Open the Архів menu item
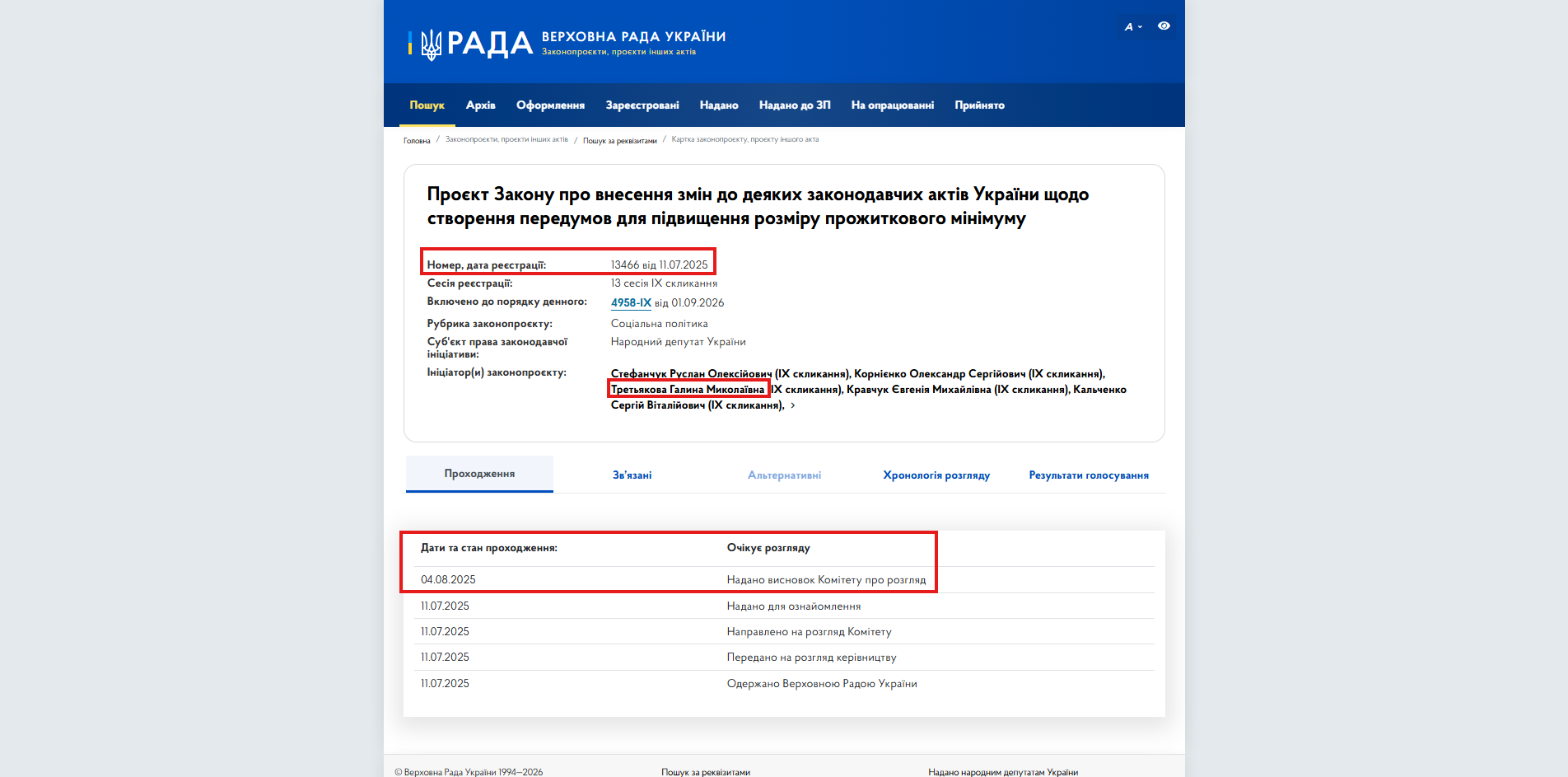The image size is (1568, 777). click(x=480, y=105)
